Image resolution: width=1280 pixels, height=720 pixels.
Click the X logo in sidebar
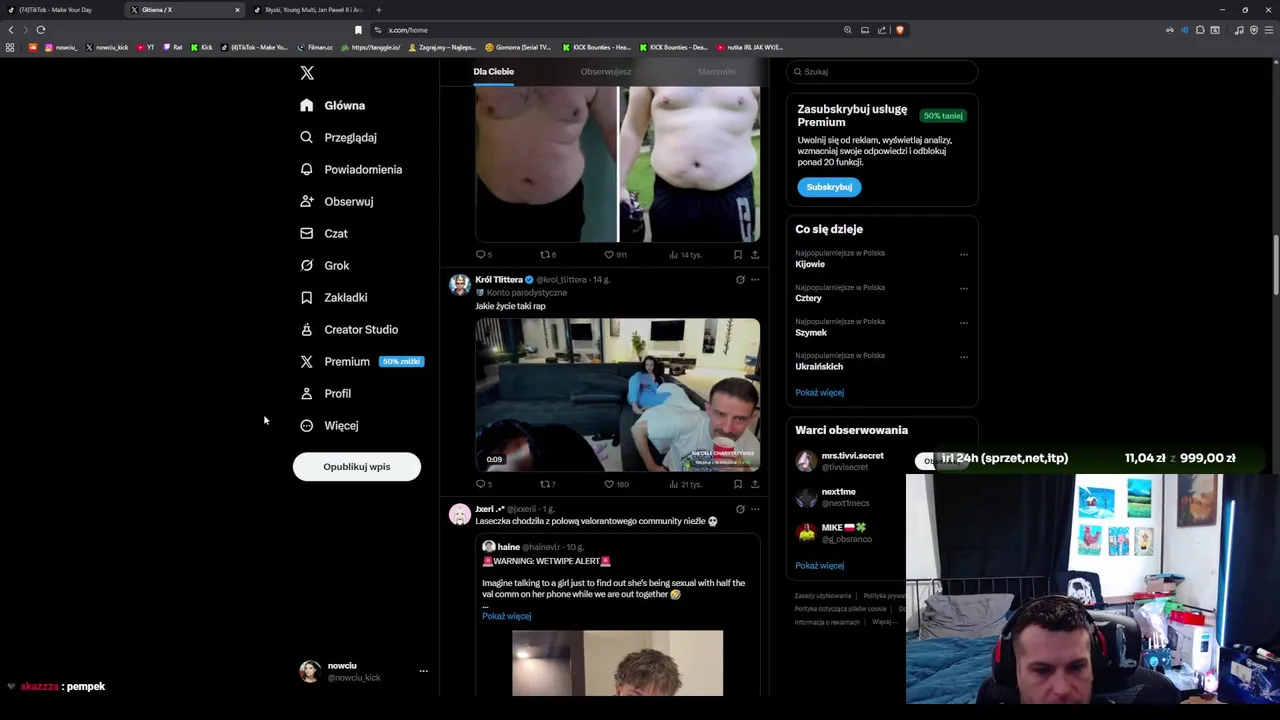[x=307, y=73]
